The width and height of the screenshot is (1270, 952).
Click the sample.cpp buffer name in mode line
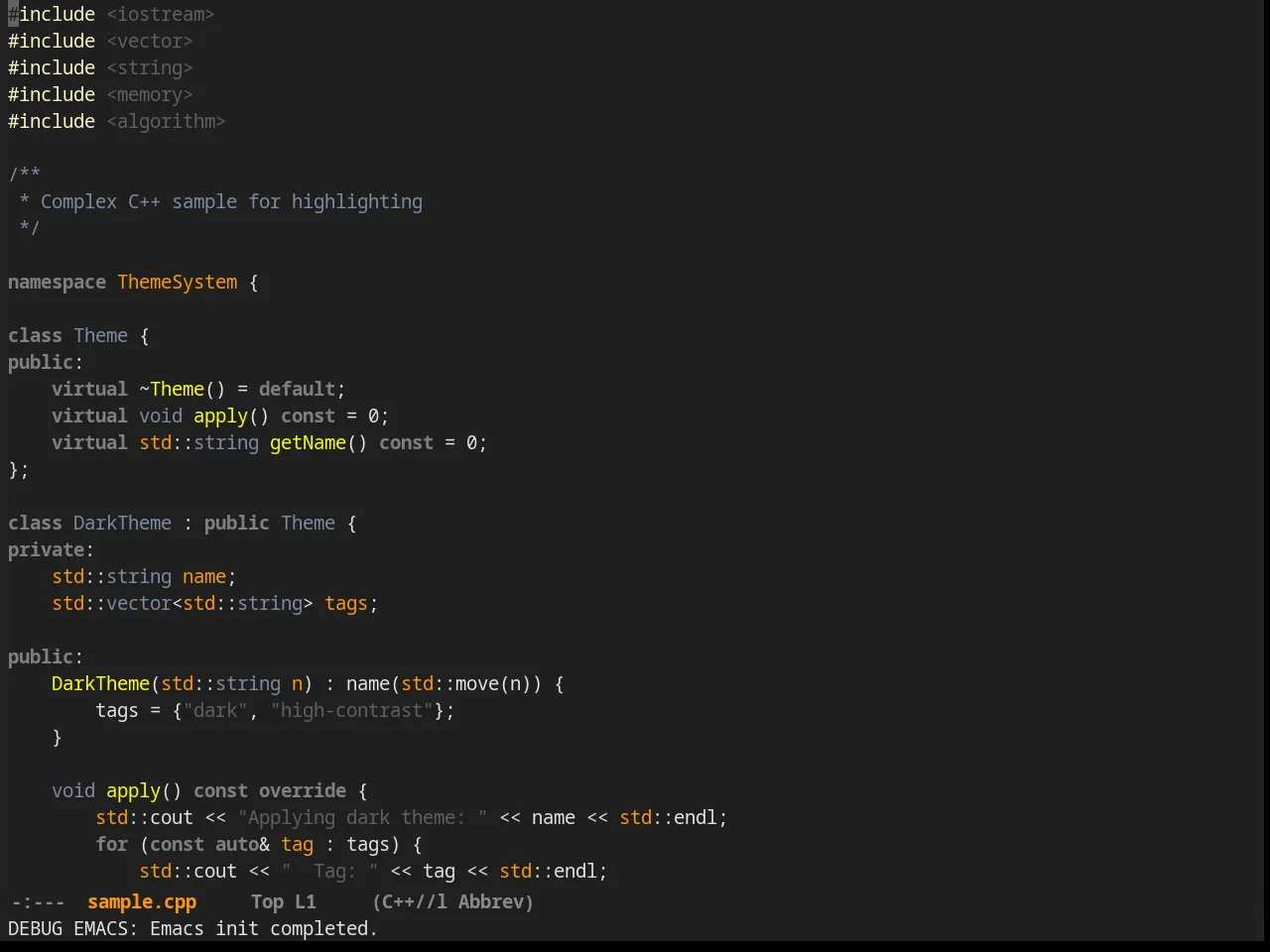click(x=142, y=901)
